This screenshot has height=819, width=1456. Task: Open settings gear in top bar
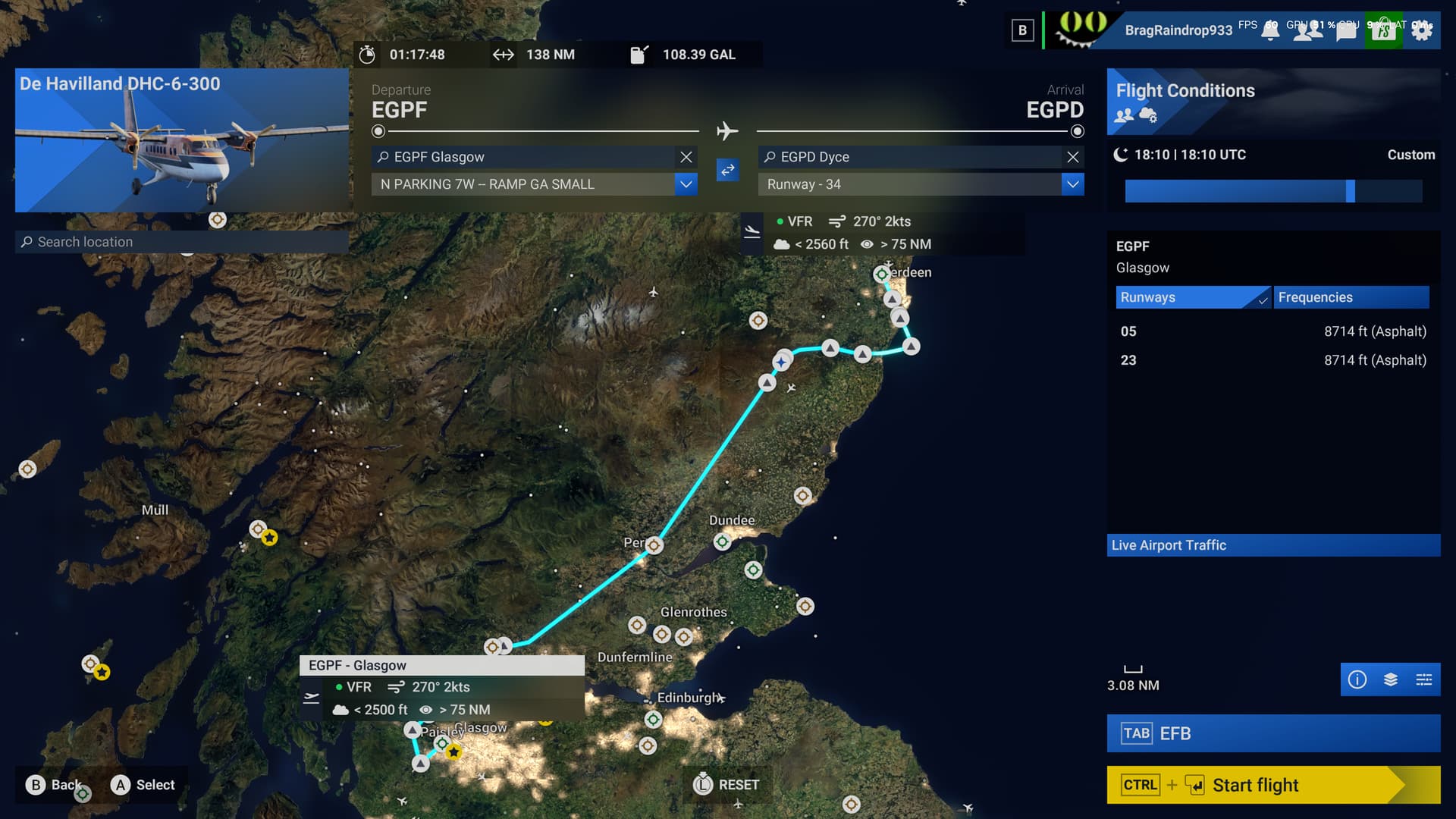tap(1422, 31)
